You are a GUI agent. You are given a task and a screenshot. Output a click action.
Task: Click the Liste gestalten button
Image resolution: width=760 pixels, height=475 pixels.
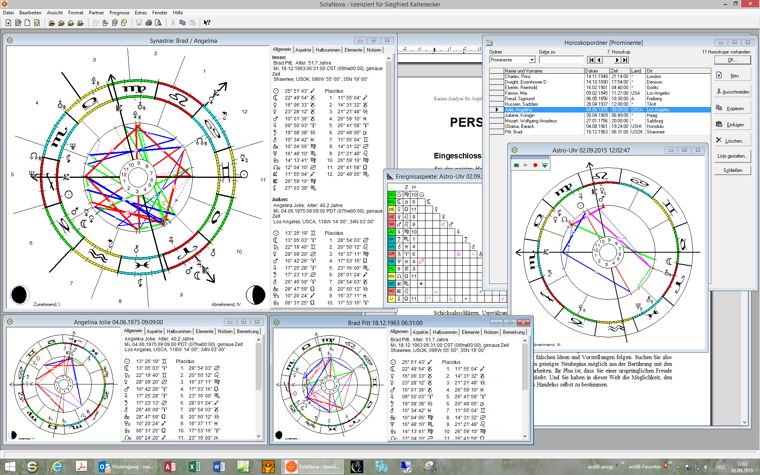[732, 156]
